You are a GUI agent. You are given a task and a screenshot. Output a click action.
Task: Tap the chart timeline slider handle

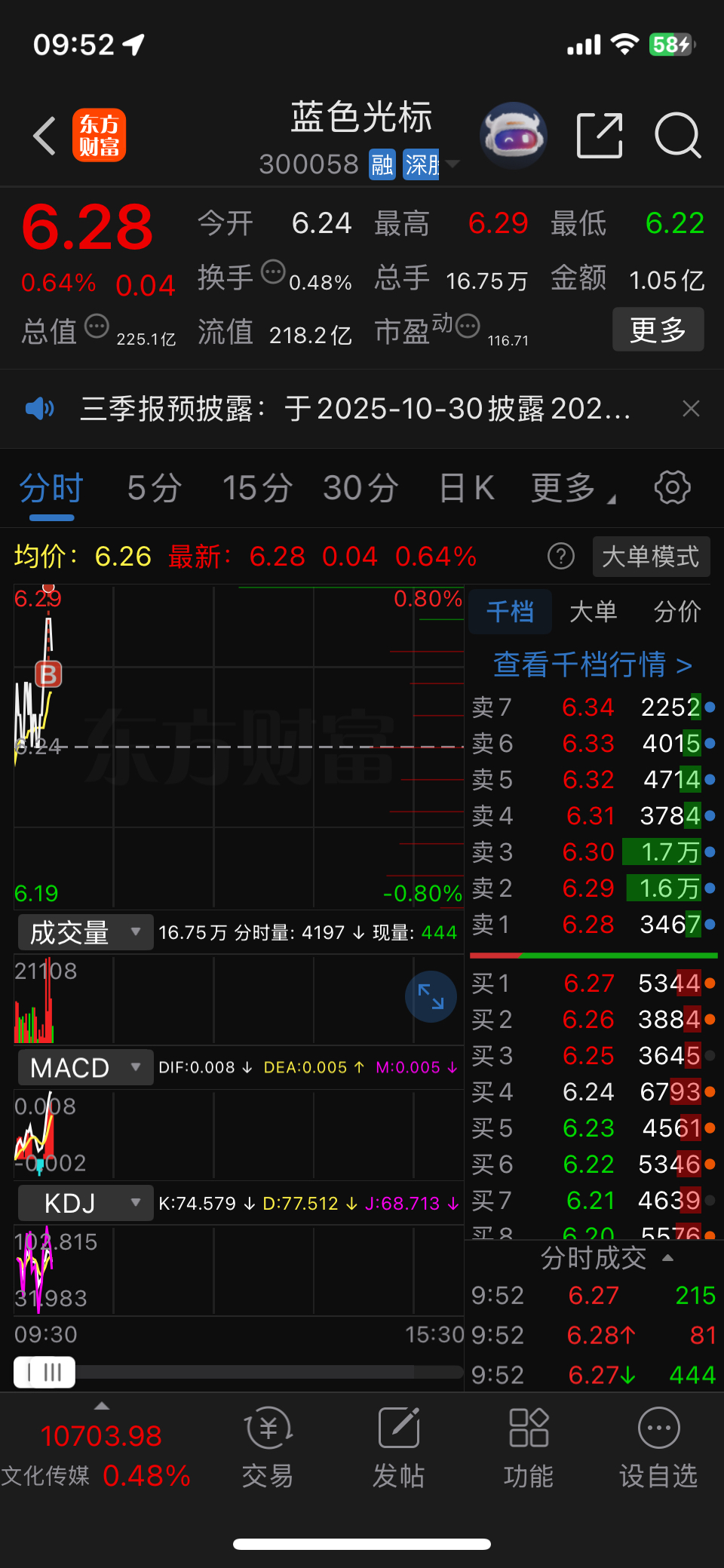44,1372
